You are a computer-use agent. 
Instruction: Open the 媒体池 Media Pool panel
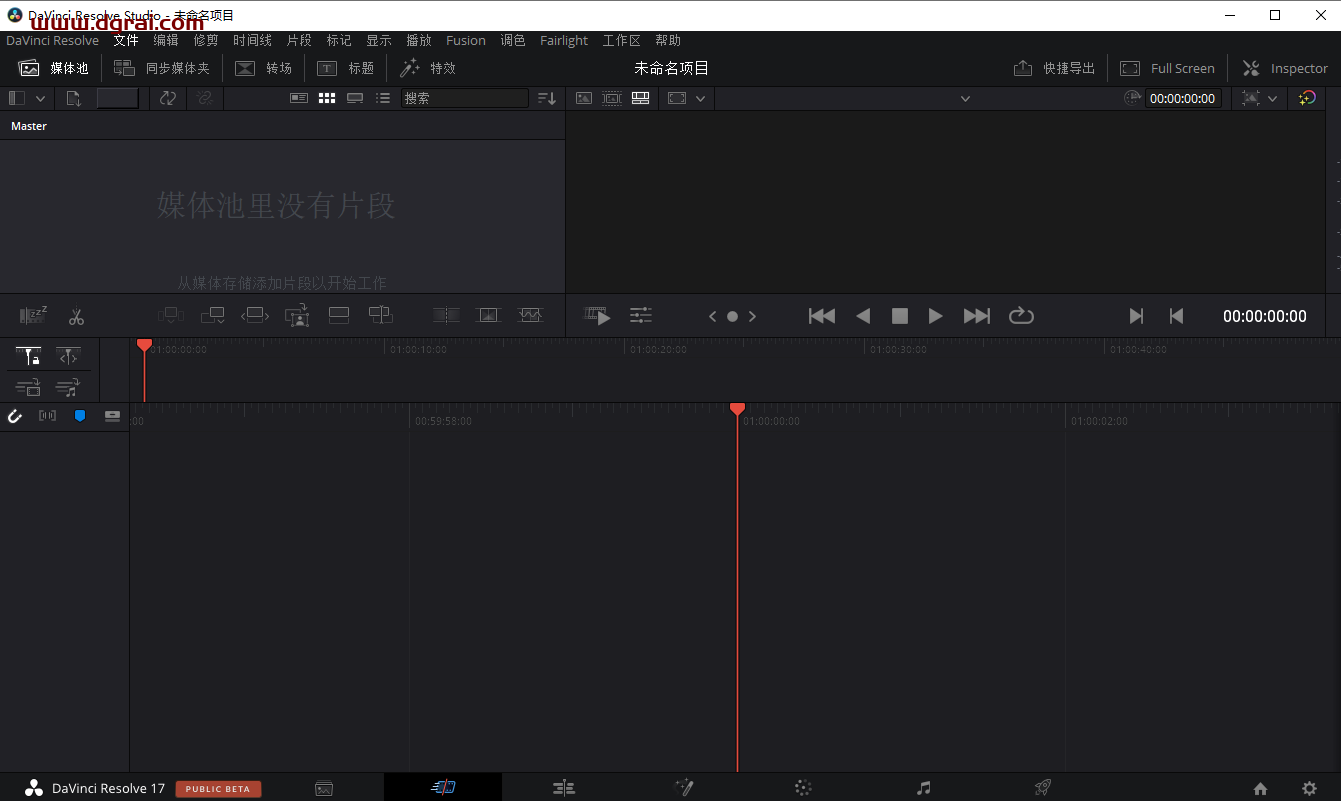[53, 68]
